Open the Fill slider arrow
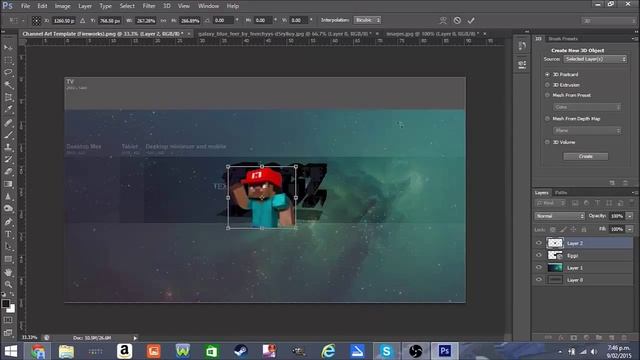 pos(630,229)
